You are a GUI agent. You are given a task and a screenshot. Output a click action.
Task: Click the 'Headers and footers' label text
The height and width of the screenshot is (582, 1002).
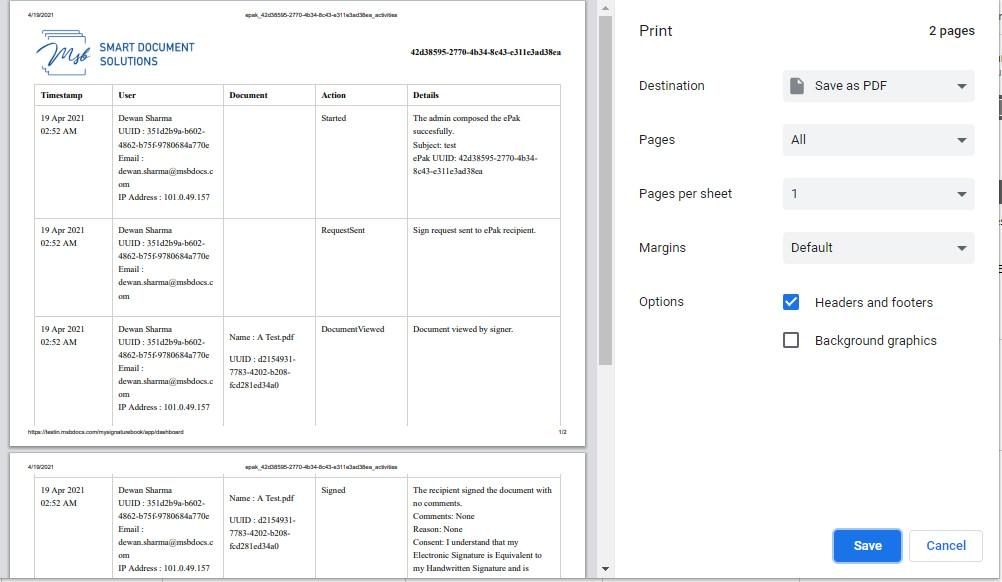click(874, 302)
